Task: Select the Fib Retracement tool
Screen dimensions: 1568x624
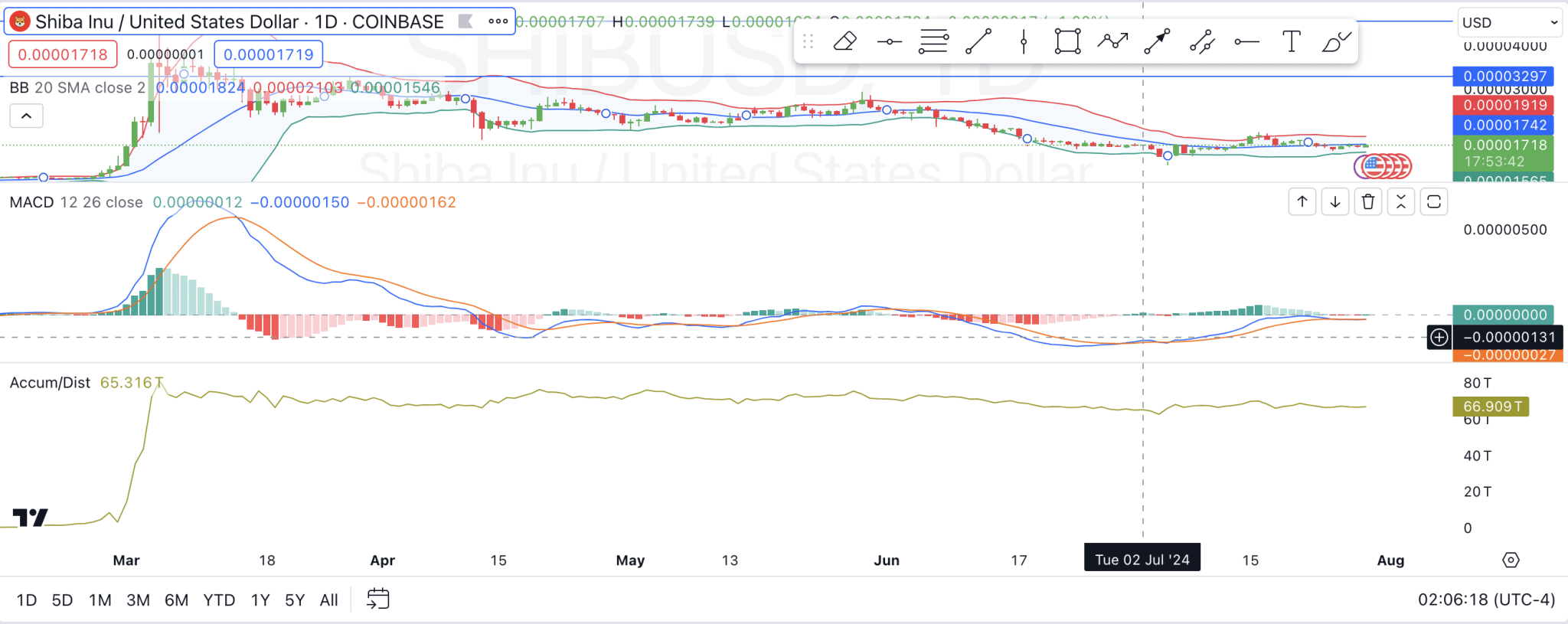Action: click(933, 41)
